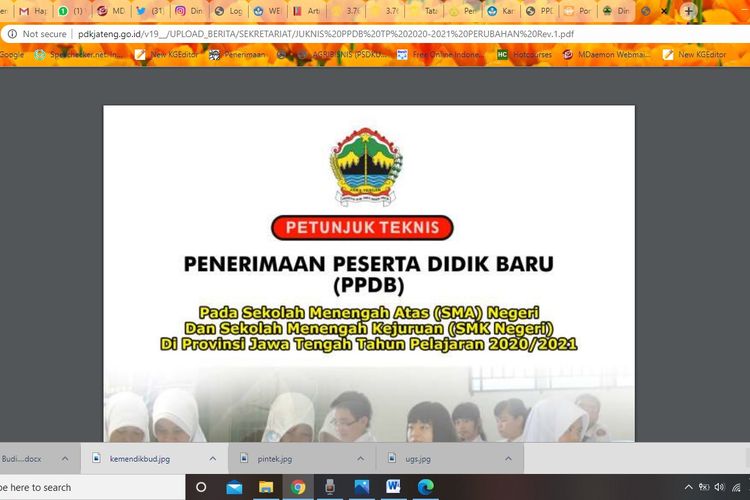Launch Microsoft Edge from the taskbar
This screenshot has width=750, height=500.
coord(425,487)
